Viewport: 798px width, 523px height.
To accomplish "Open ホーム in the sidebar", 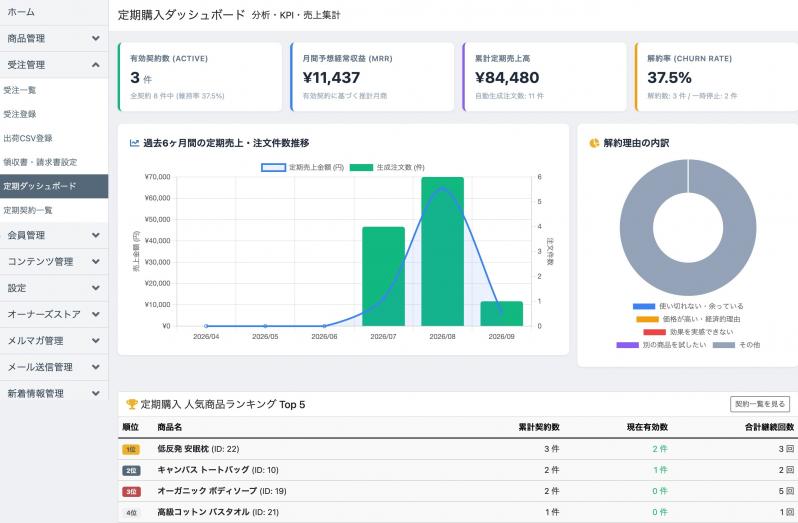I will [54, 12].
